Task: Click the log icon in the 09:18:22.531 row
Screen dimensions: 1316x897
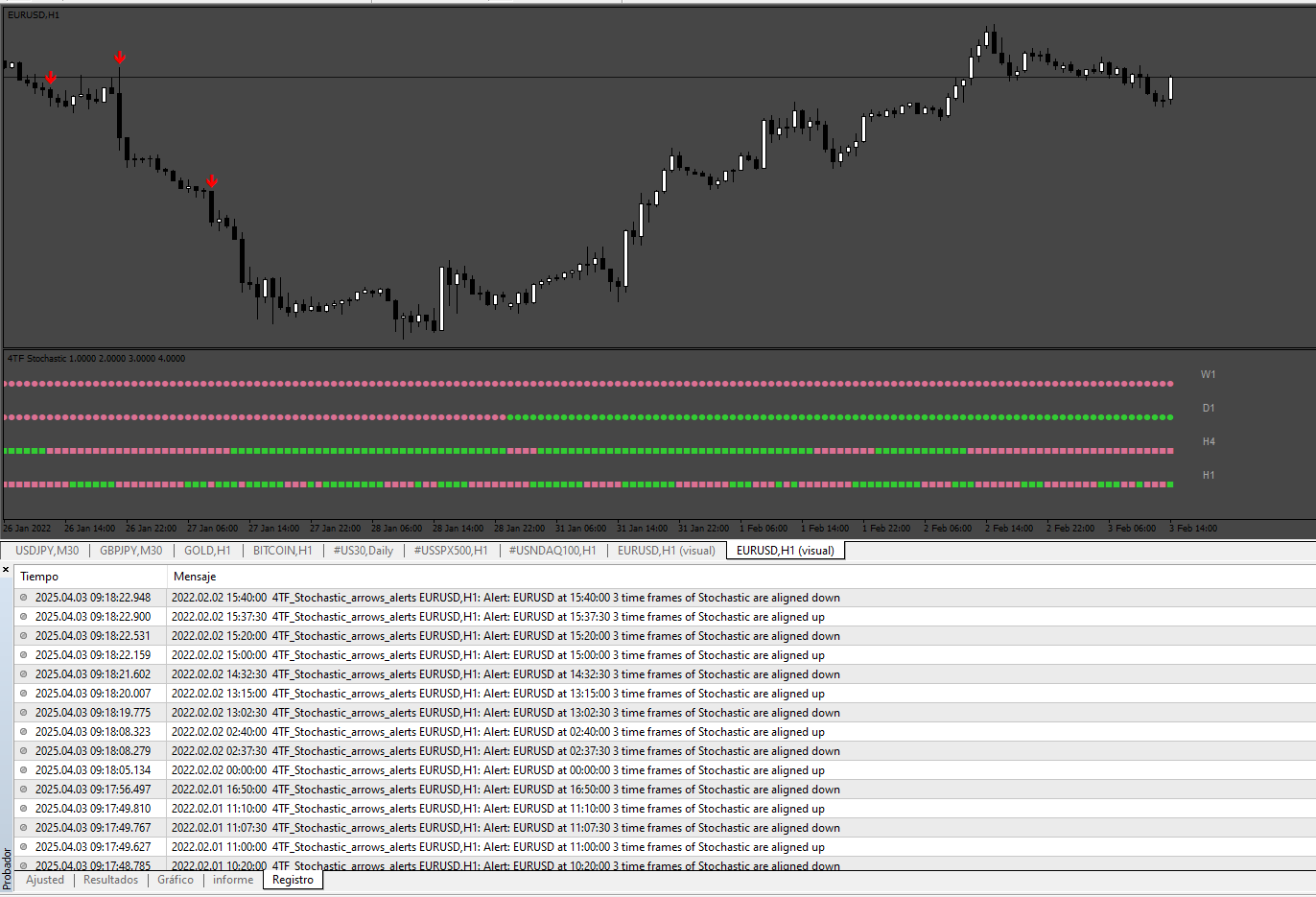Action: coord(24,636)
